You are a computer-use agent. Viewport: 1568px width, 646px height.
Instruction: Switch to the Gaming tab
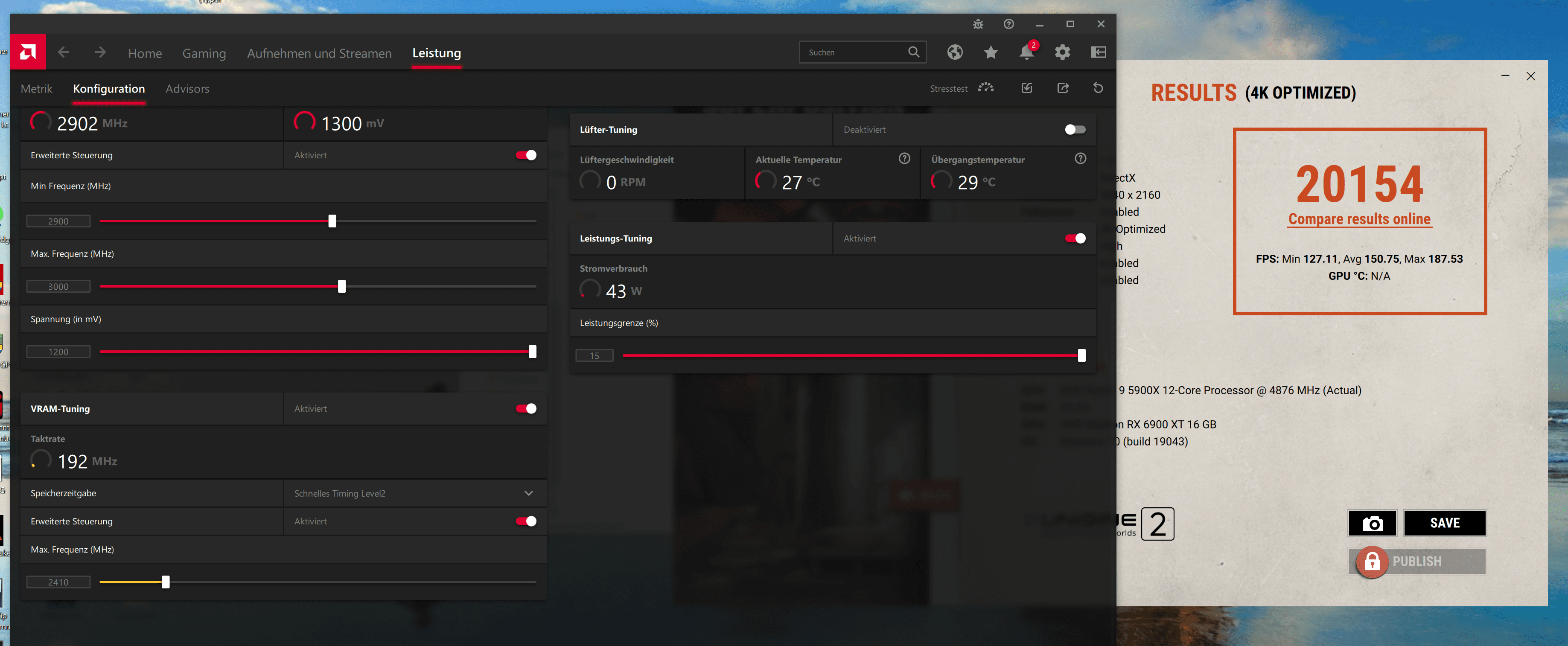[204, 53]
